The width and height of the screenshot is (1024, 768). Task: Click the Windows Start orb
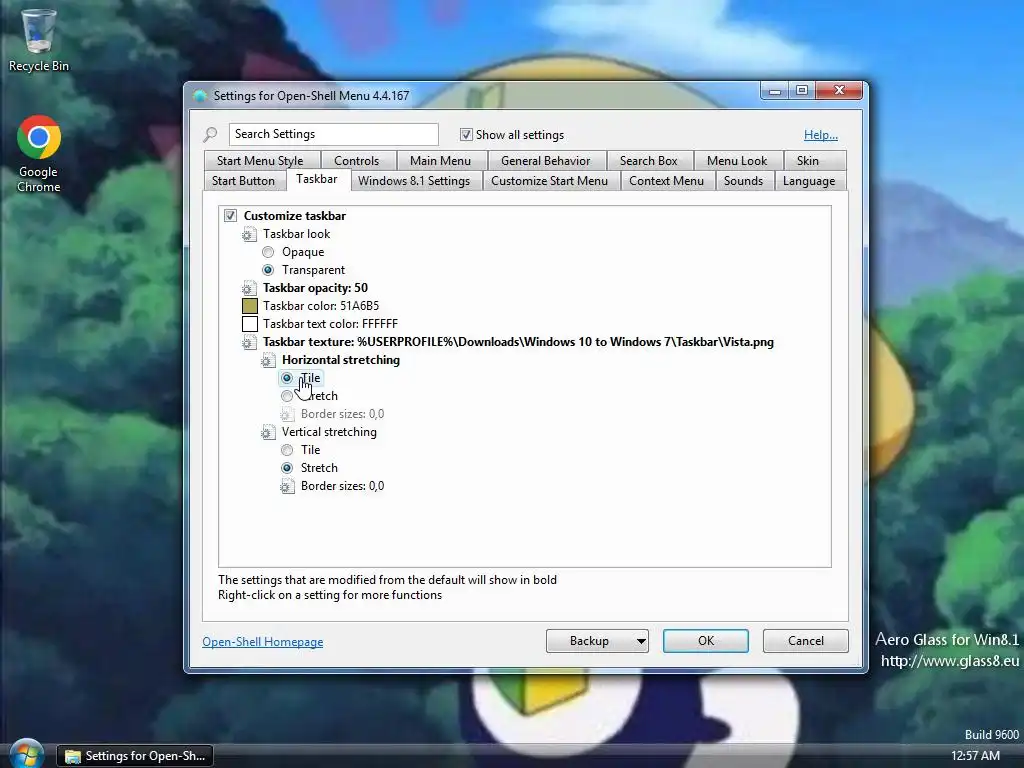pos(27,755)
